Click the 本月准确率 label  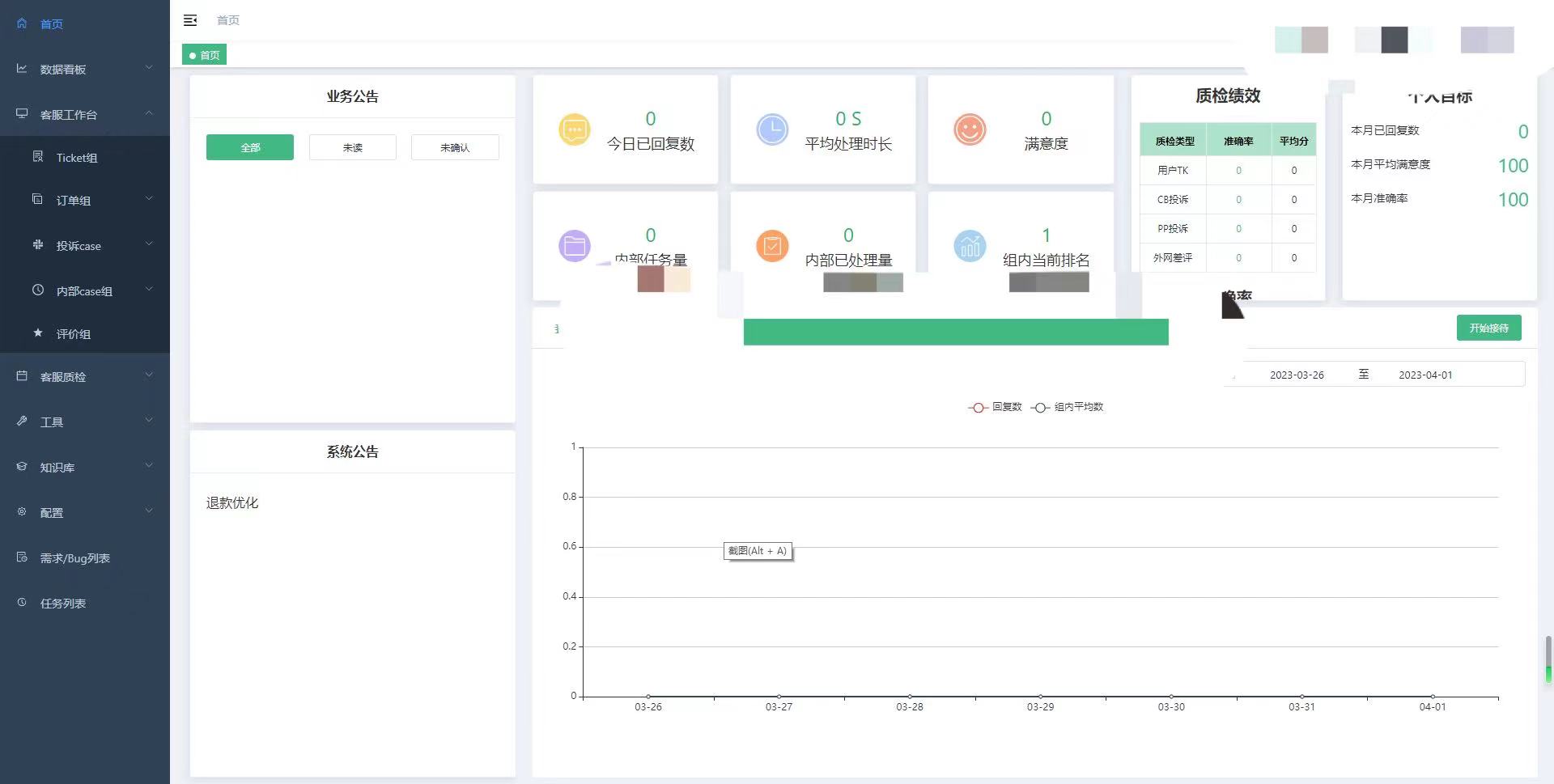pos(1379,198)
